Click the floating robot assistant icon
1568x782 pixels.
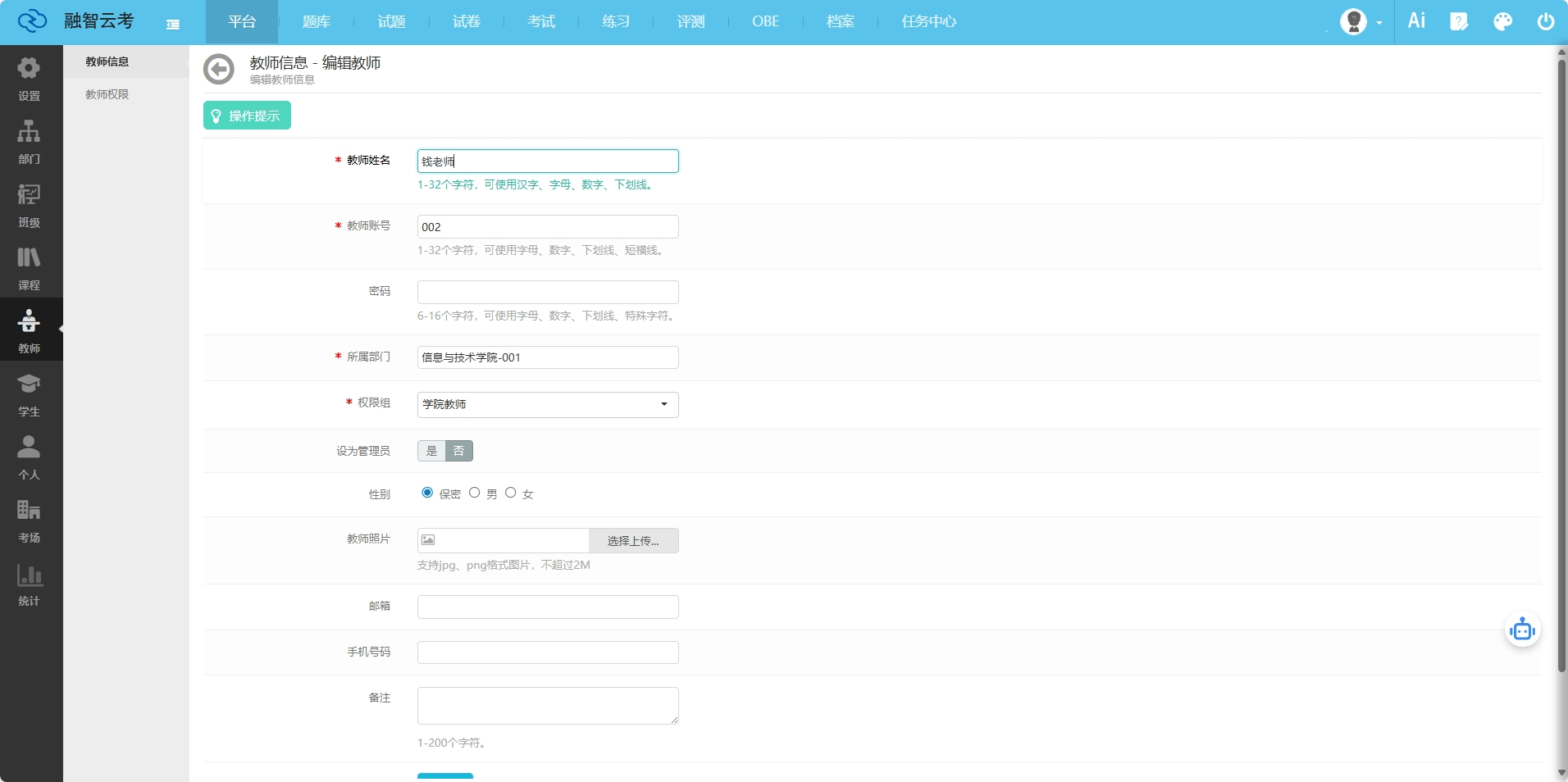click(x=1522, y=630)
